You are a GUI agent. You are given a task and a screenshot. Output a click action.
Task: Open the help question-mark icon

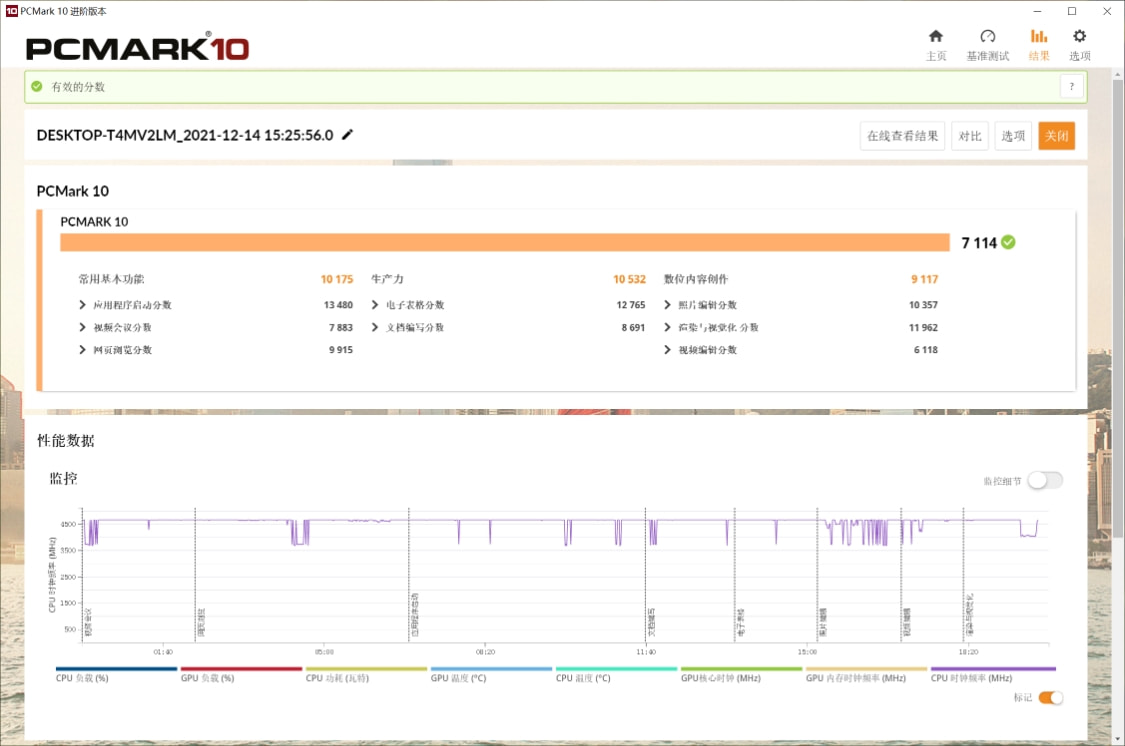click(x=1071, y=86)
